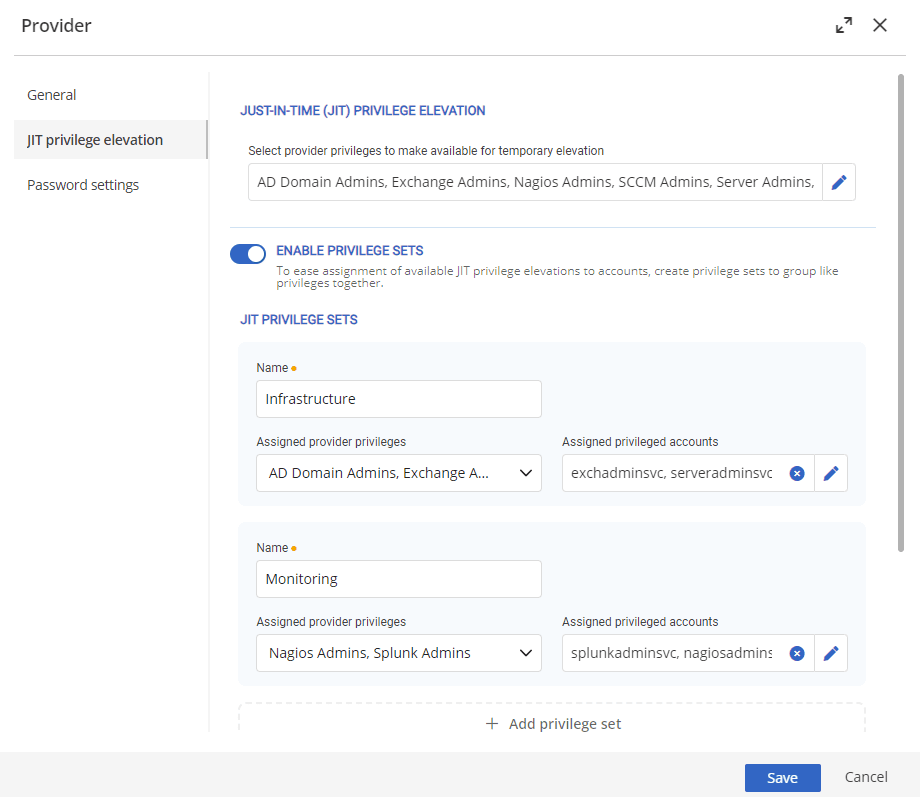Expand the Provider dialog to full size
This screenshot has height=797, width=920.
(x=844, y=26)
